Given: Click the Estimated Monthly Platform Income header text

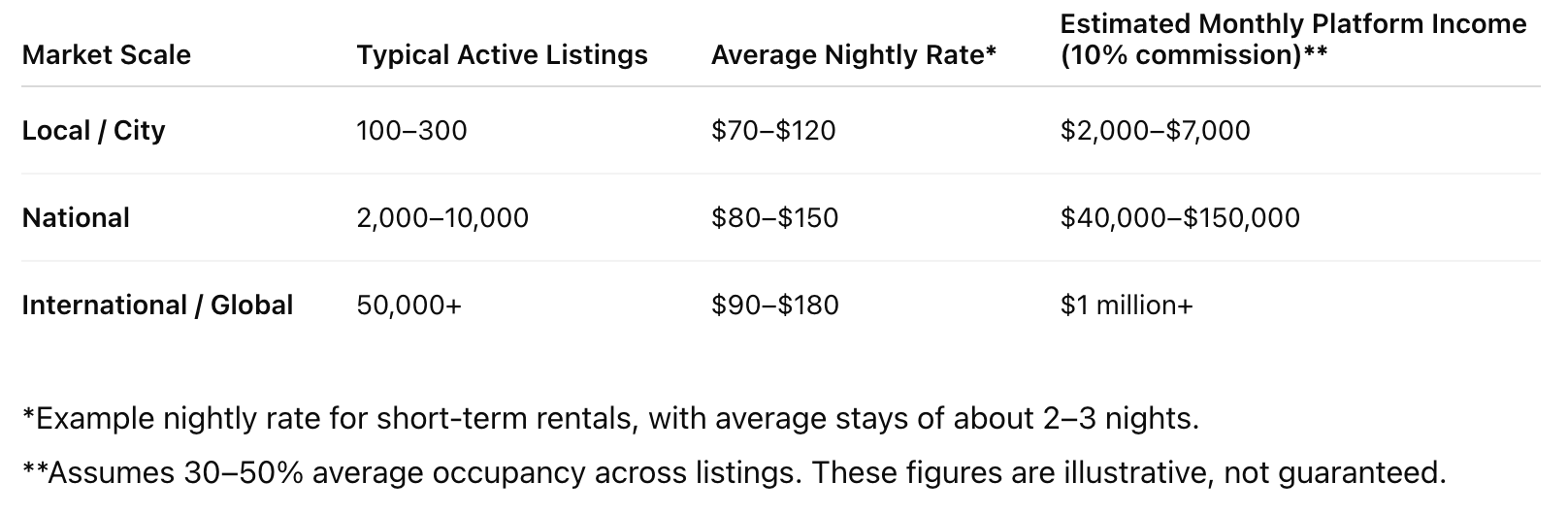Looking at the screenshot, I should coord(1293,23).
